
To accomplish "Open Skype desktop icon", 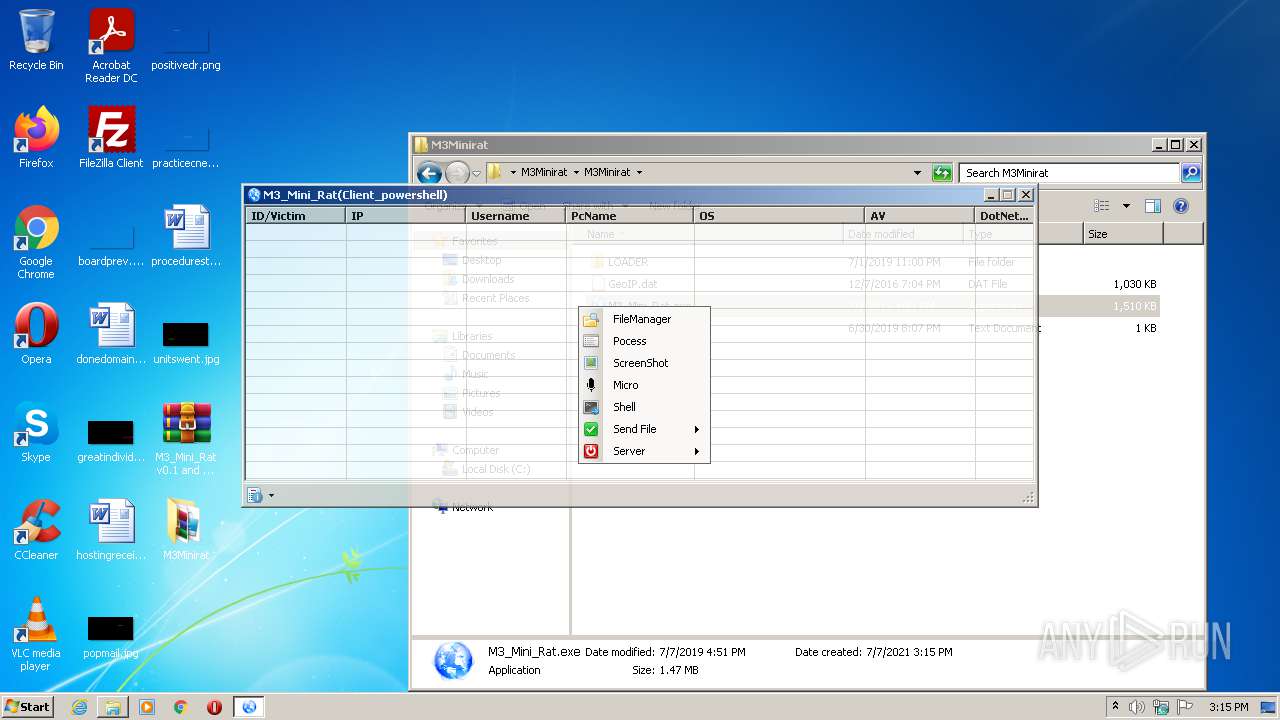I will 36,432.
